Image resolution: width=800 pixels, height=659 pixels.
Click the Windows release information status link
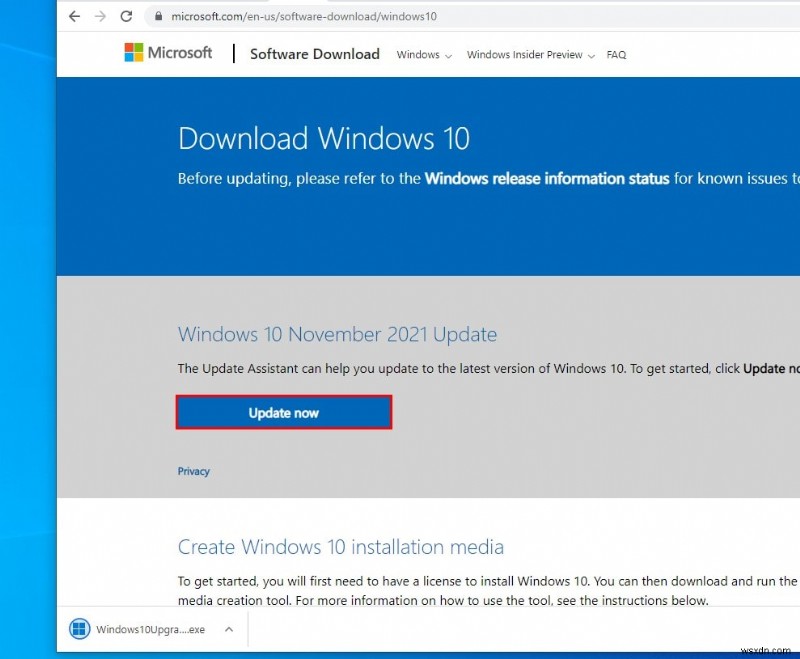tap(546, 179)
